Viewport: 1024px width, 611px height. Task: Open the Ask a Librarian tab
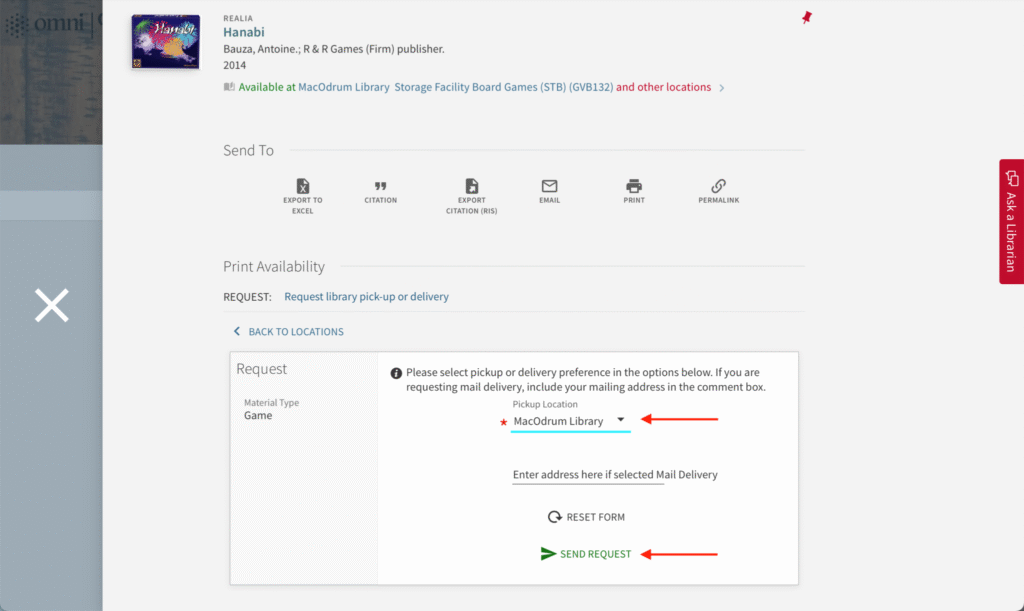1011,221
